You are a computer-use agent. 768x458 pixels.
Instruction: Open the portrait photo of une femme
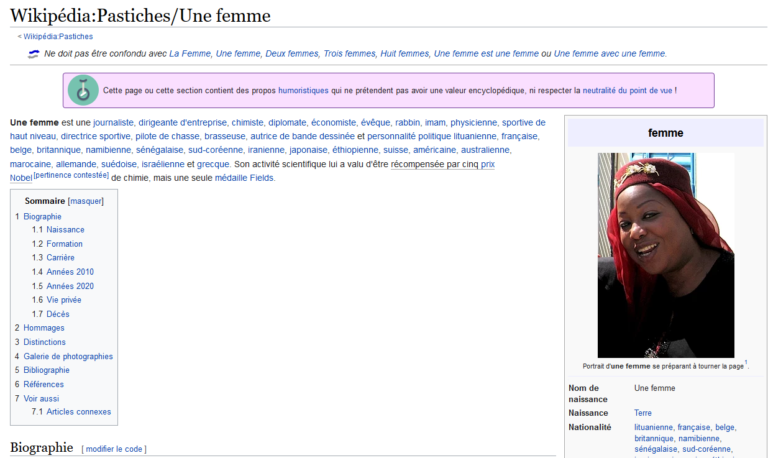click(666, 255)
